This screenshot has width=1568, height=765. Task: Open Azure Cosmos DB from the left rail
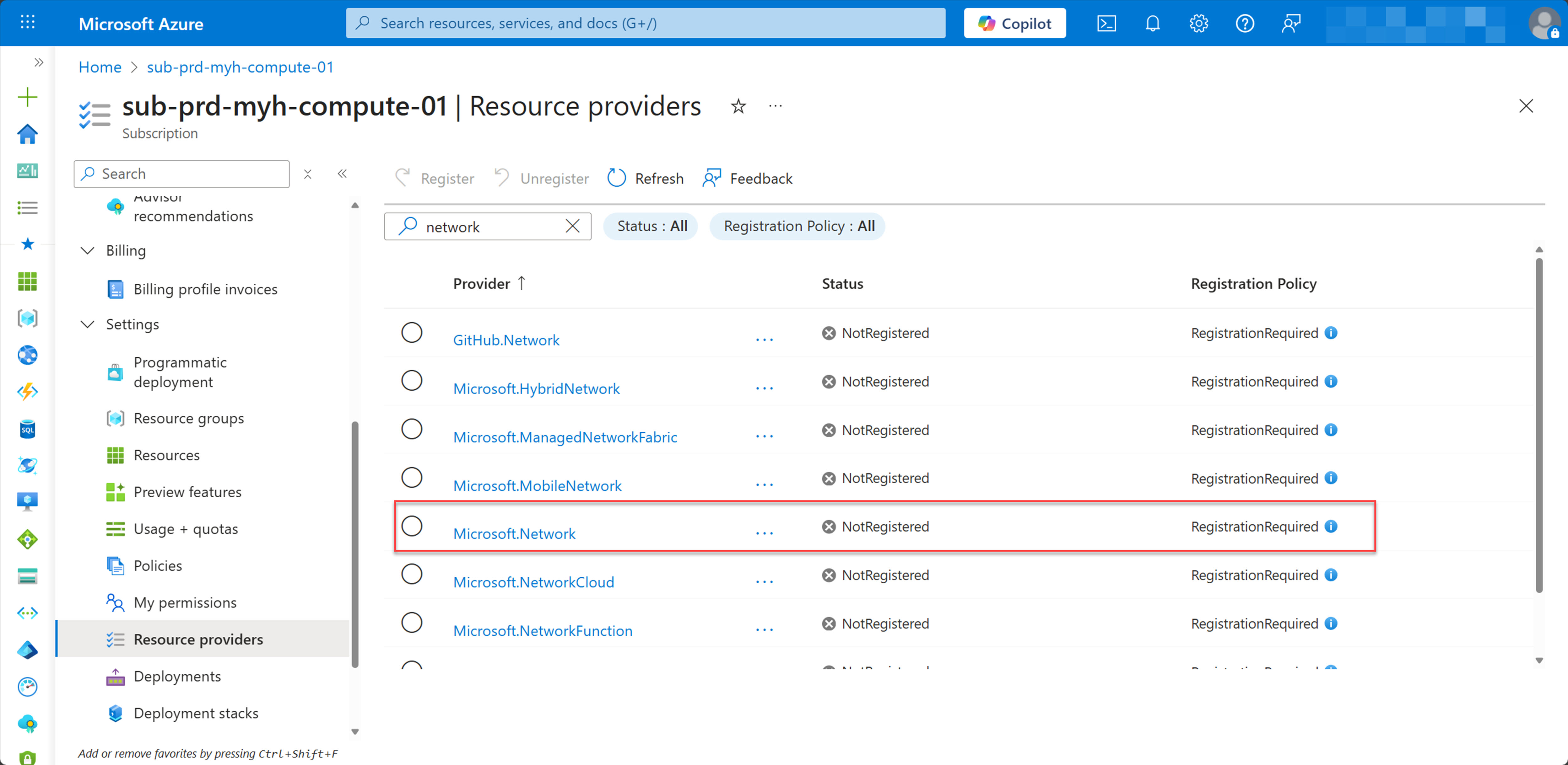27,465
